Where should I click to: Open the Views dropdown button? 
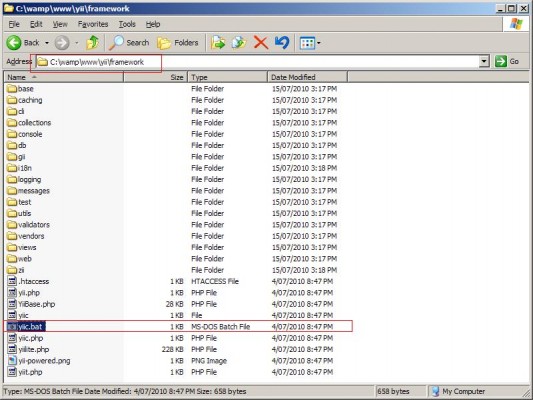pos(310,43)
